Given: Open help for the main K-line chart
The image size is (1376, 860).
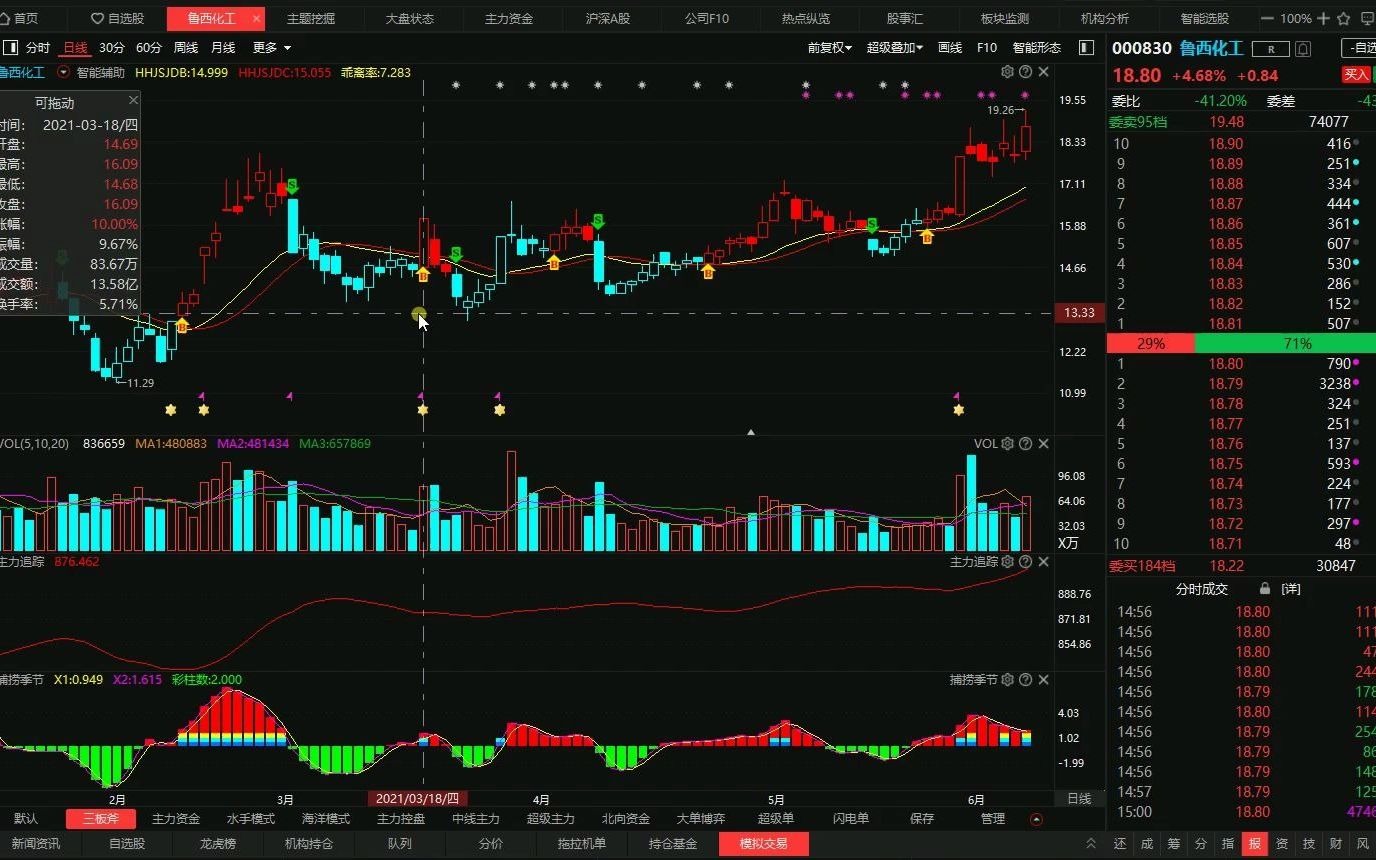Looking at the screenshot, I should [x=1026, y=72].
